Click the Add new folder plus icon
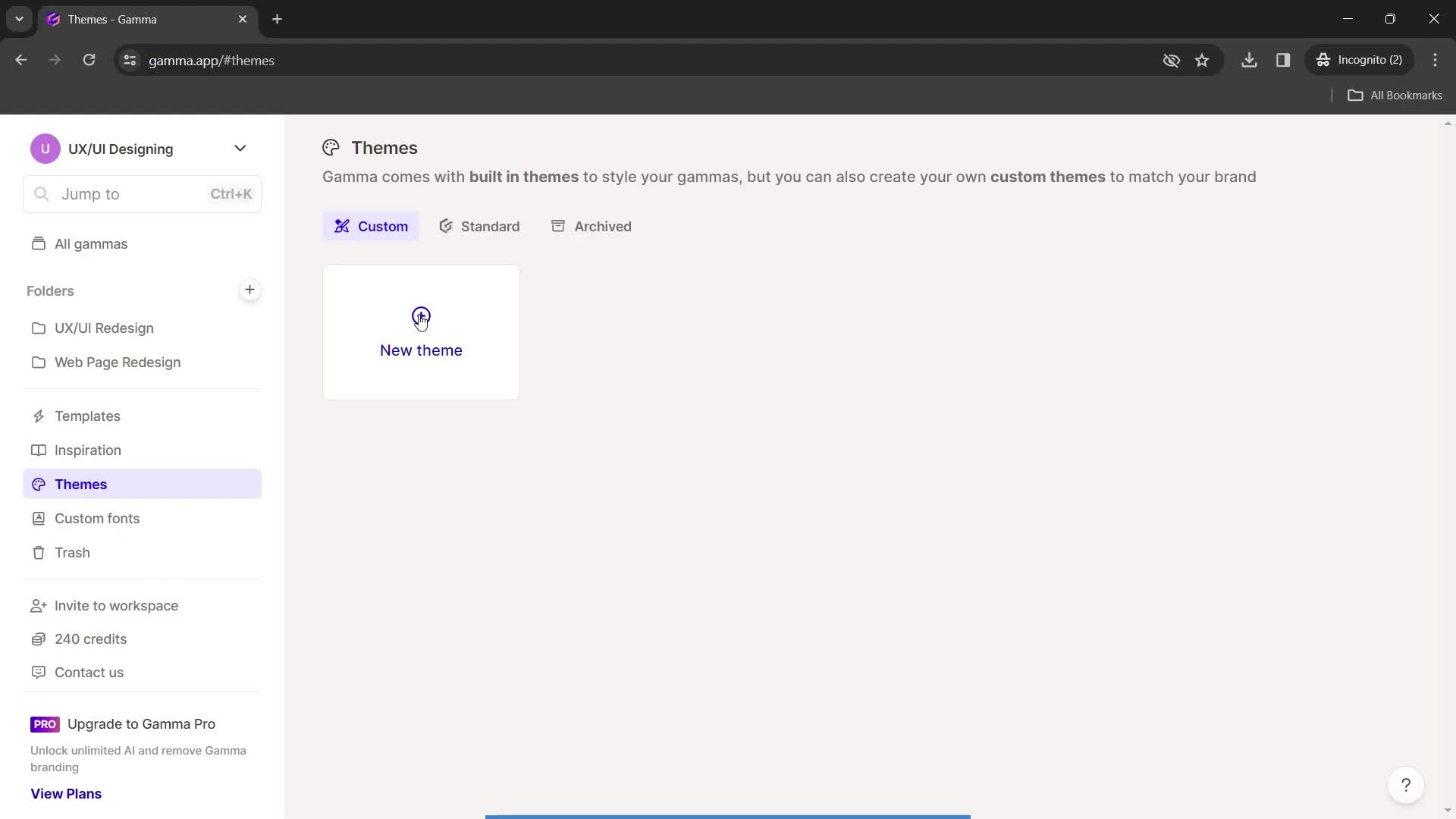The width and height of the screenshot is (1456, 819). coord(248,289)
